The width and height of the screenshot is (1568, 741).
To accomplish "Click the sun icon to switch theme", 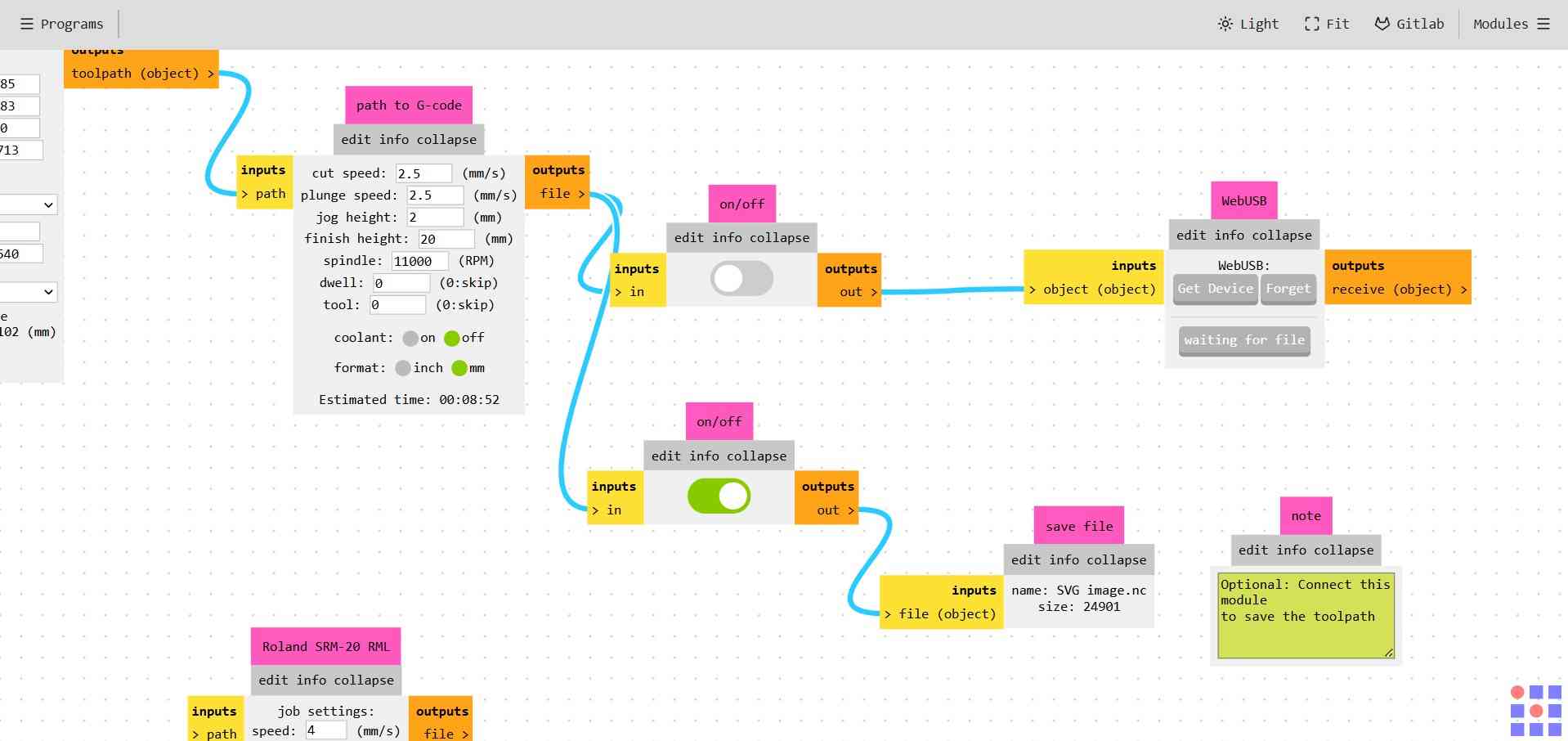I will 1224,24.
